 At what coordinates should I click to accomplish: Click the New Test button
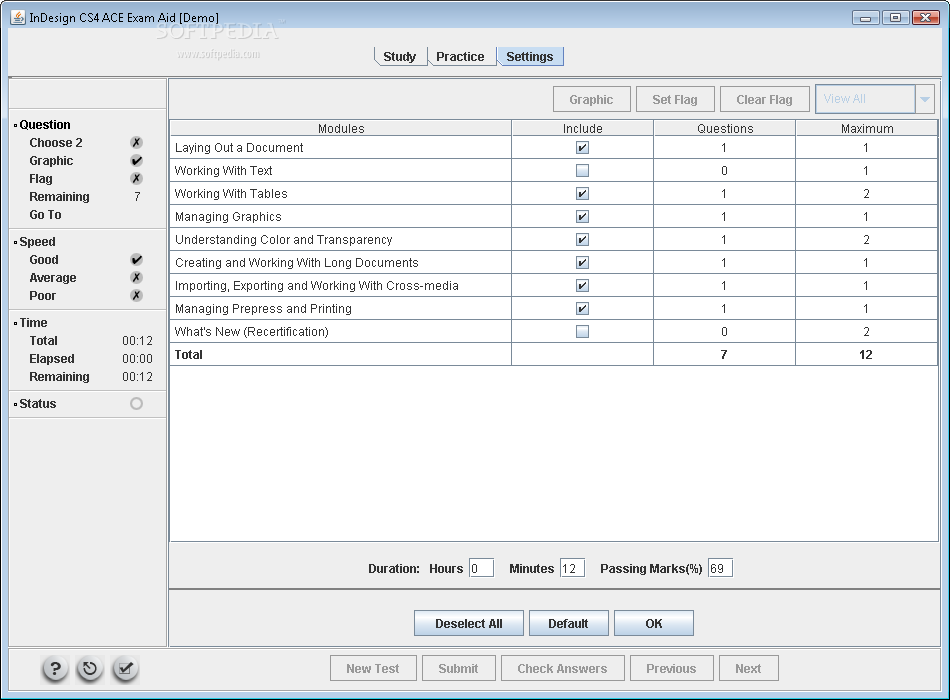tap(373, 668)
